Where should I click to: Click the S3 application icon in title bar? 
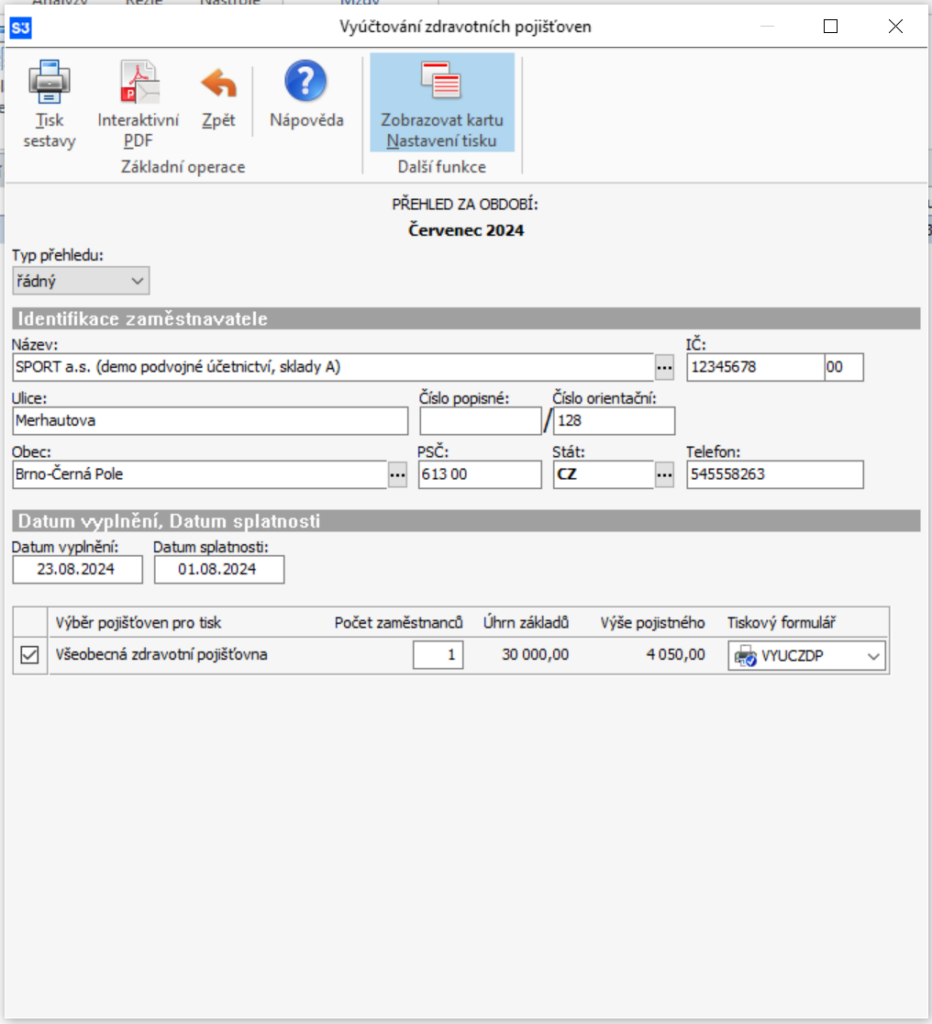pos(20,27)
